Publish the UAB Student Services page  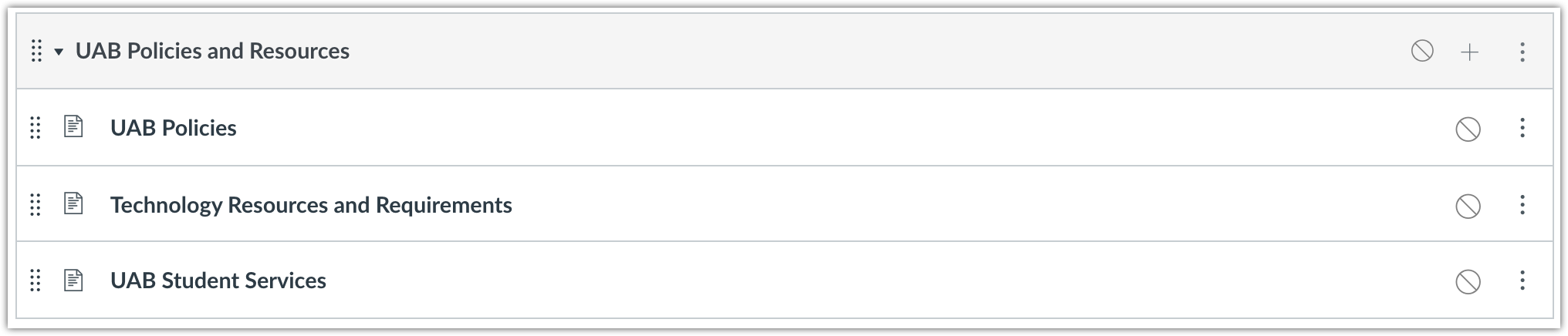point(1467,281)
